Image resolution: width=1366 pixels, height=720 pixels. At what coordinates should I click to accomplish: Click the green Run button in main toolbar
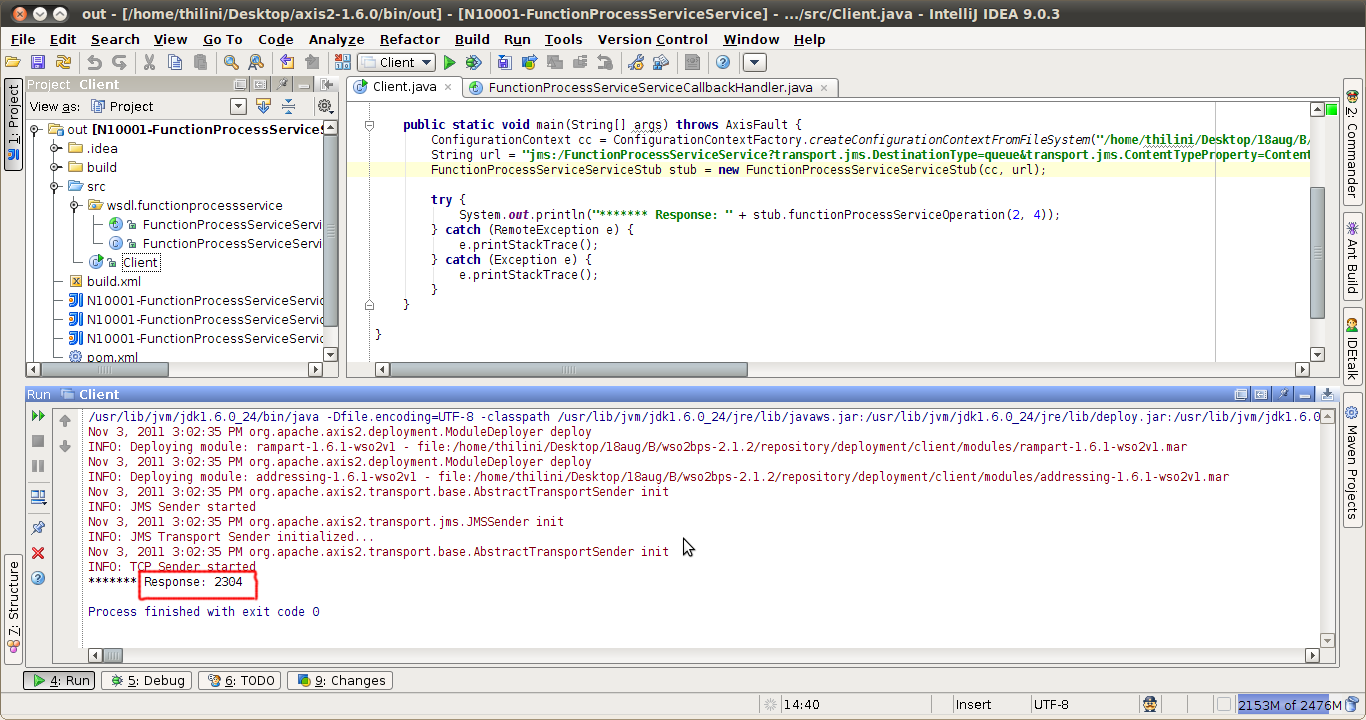click(450, 62)
